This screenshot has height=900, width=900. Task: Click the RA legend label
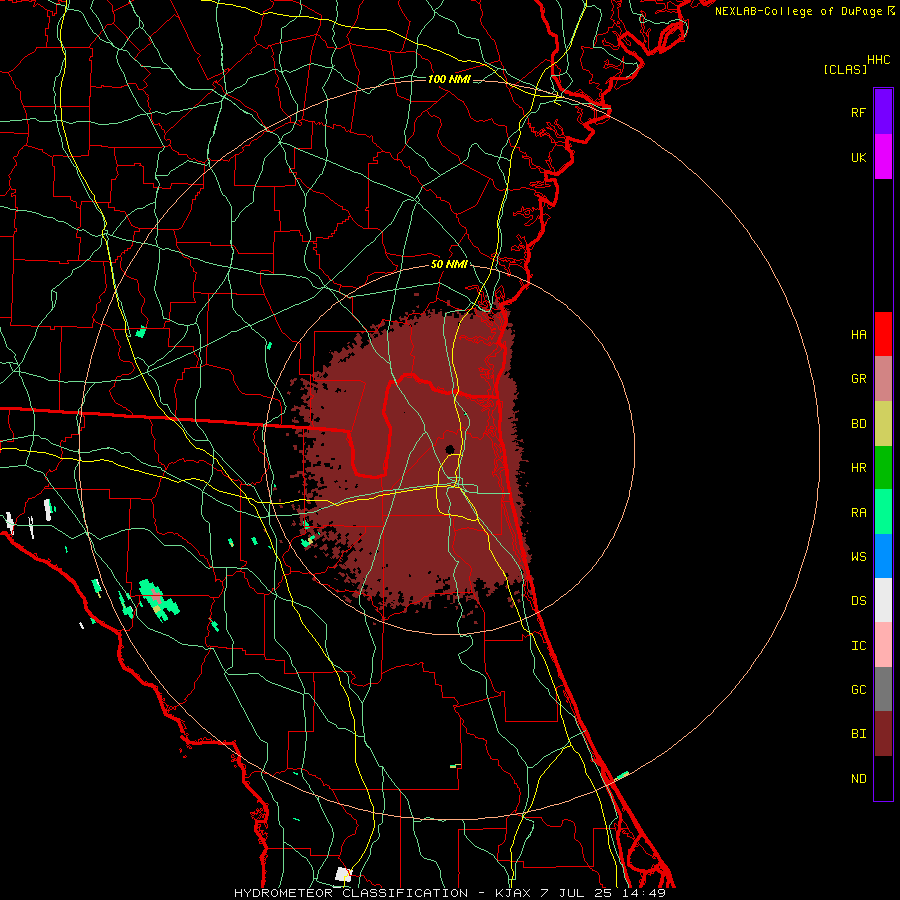(x=858, y=513)
